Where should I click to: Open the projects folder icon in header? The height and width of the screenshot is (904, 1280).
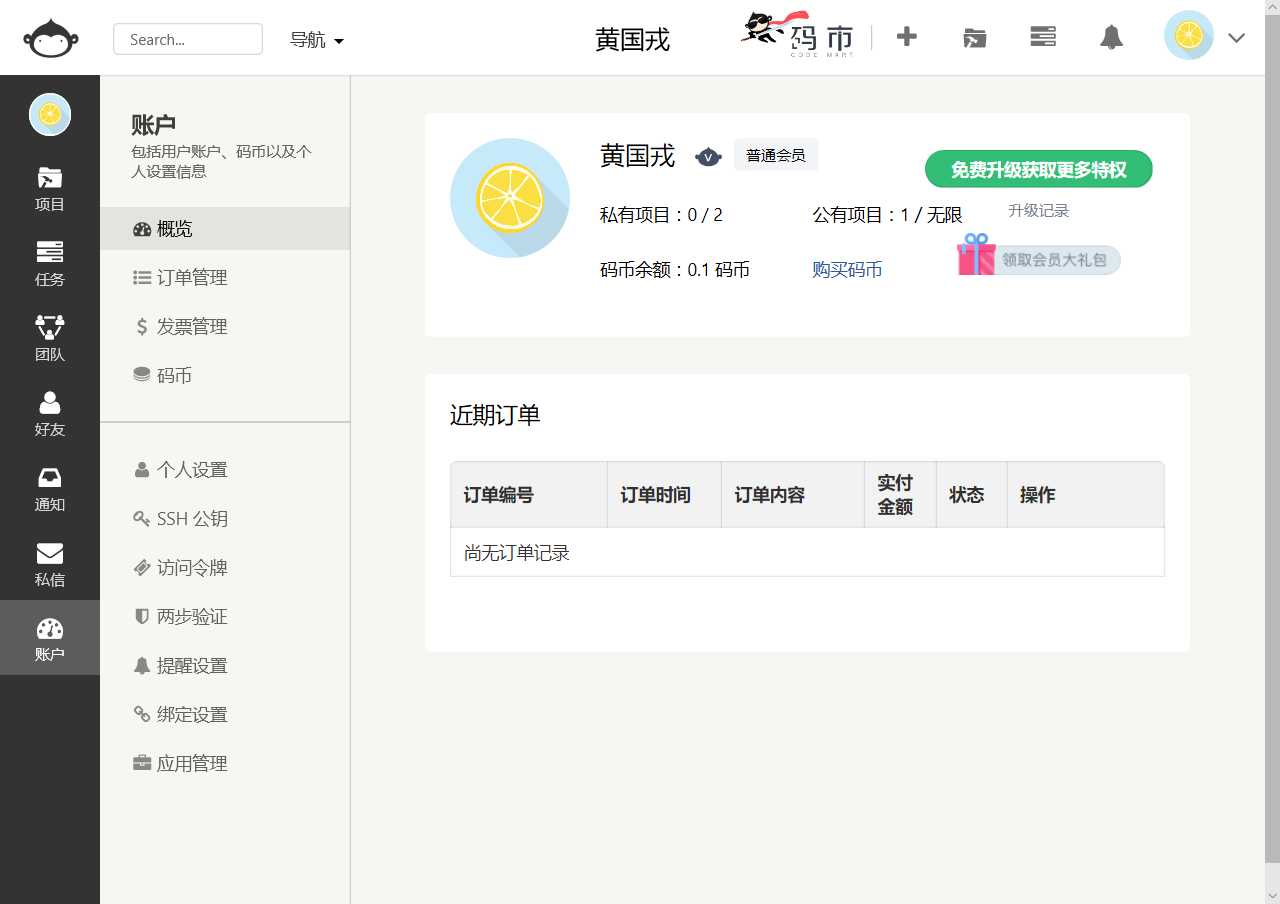point(974,38)
